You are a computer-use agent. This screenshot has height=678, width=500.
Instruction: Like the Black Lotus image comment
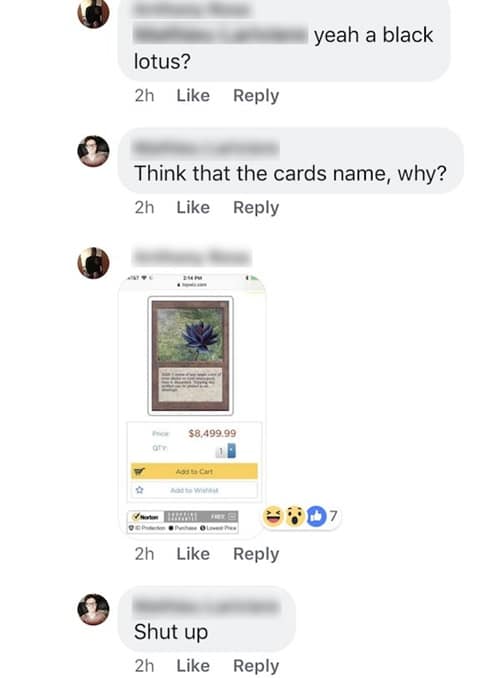193,554
